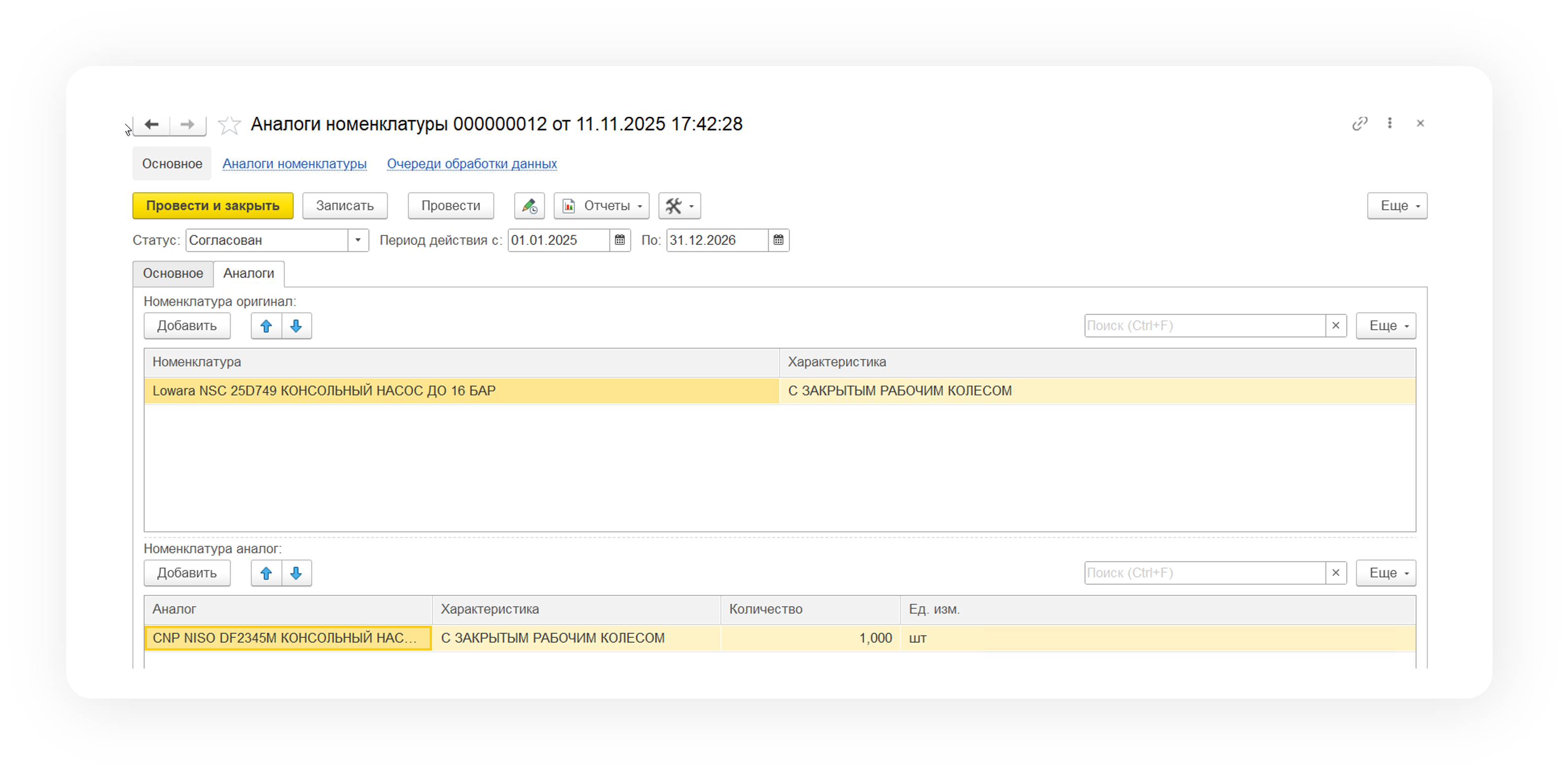Click the pencil edit icon in toolbar
Image resolution: width=1568 pixels, height=774 pixels.
pyautogui.click(x=529, y=206)
